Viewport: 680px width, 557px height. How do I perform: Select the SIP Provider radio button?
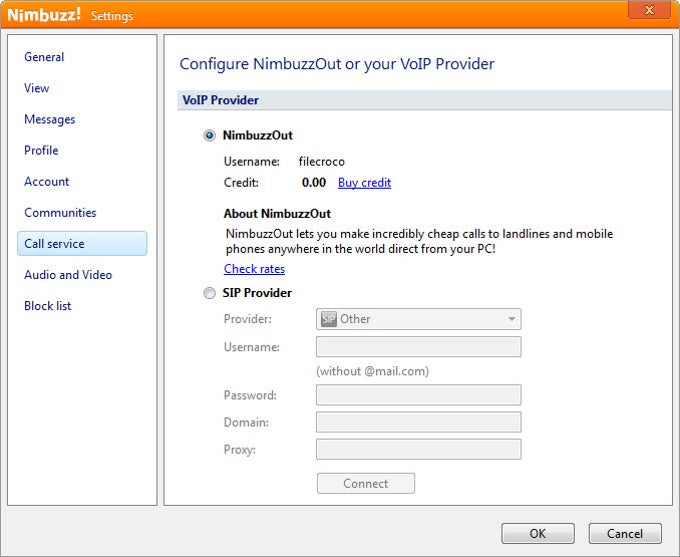[x=209, y=293]
